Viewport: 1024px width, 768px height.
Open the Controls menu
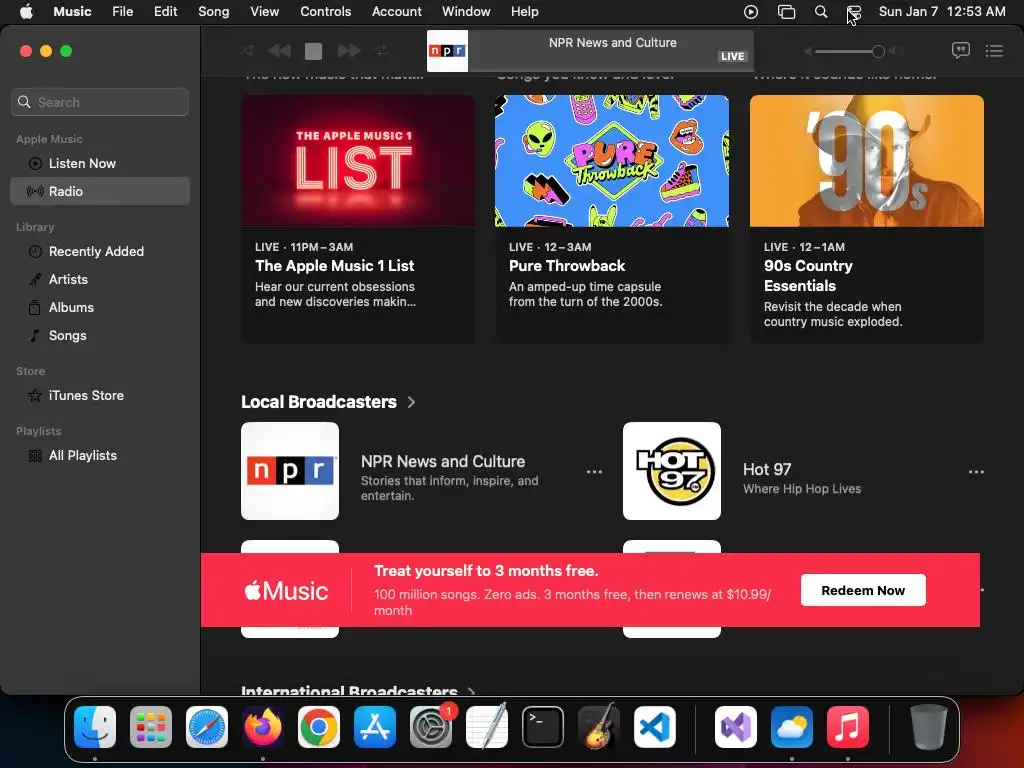pos(325,12)
